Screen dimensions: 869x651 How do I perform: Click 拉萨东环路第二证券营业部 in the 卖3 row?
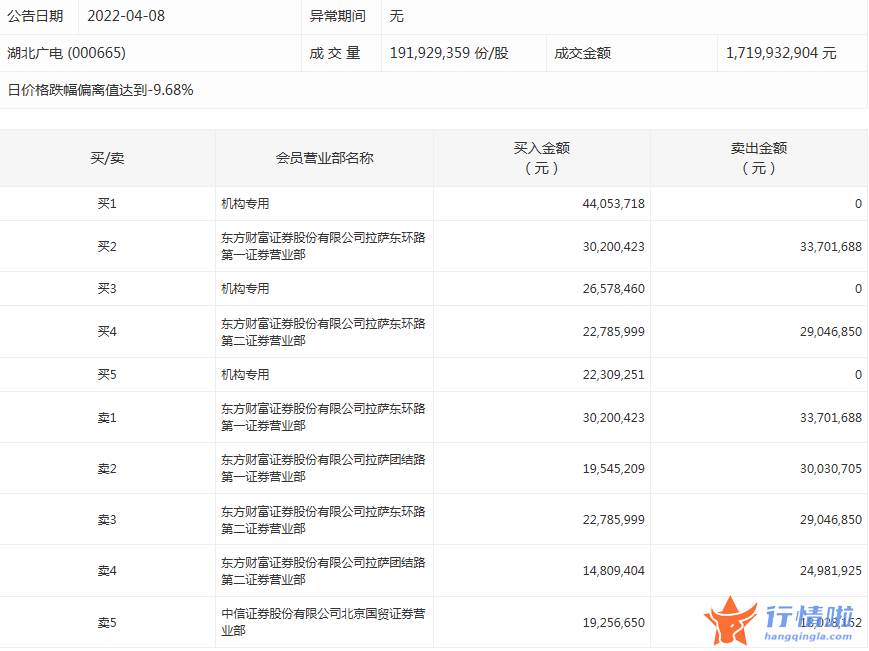click(323, 520)
